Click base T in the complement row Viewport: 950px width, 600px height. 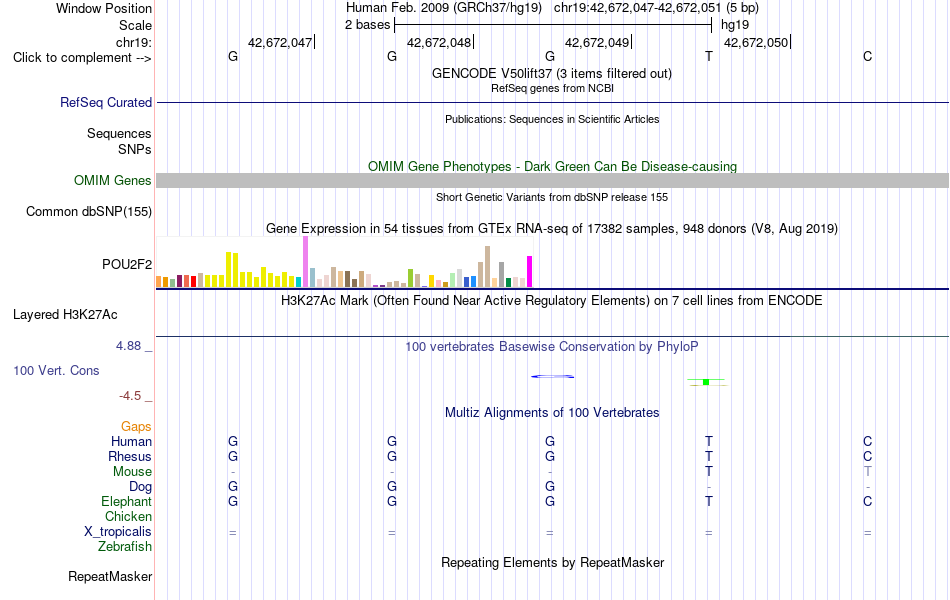point(709,56)
